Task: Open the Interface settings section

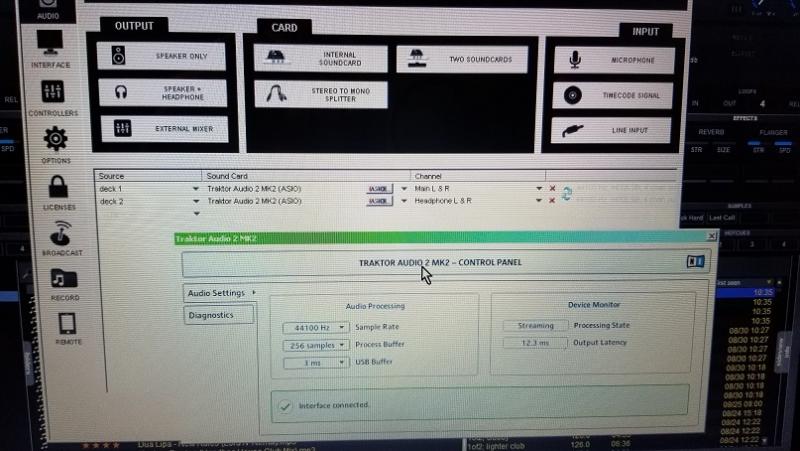Action: pos(50,49)
